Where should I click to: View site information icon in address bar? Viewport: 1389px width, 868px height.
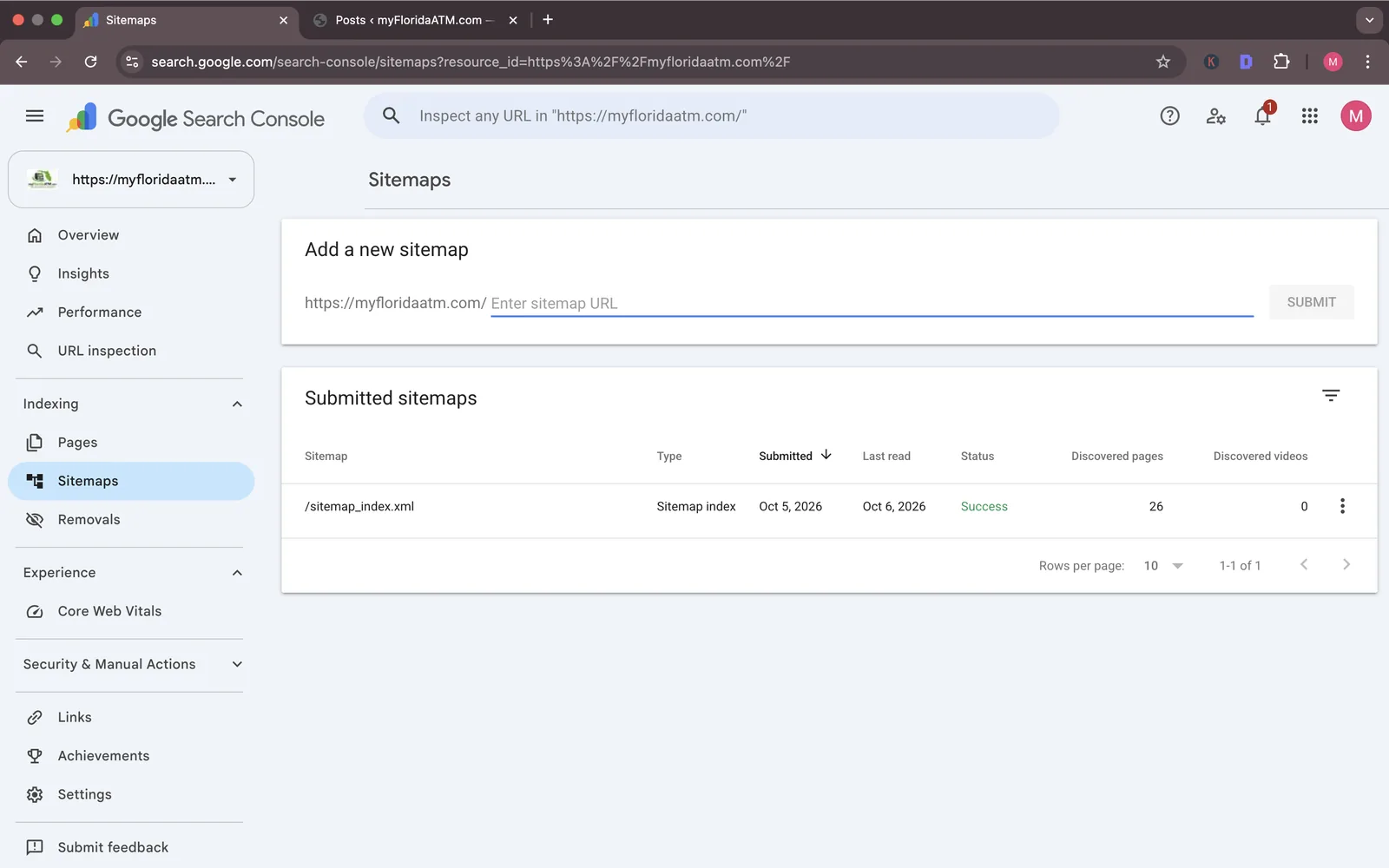132,62
